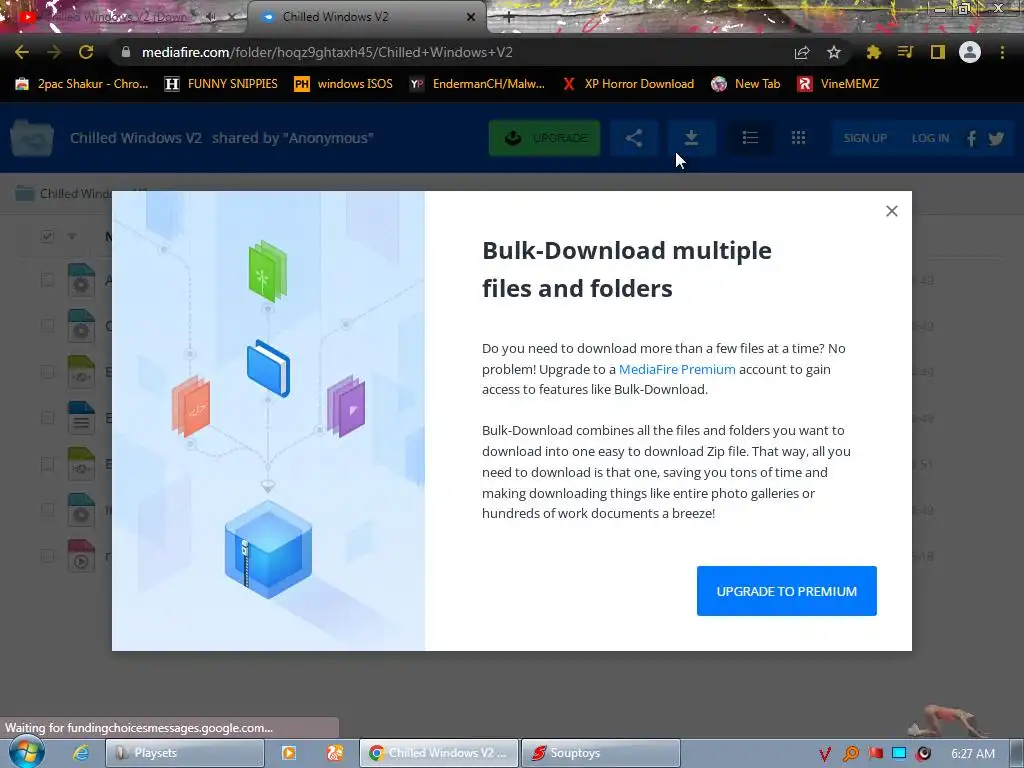This screenshot has width=1024, height=768.
Task: Open the New Tab bookmark
Action: coord(746,84)
